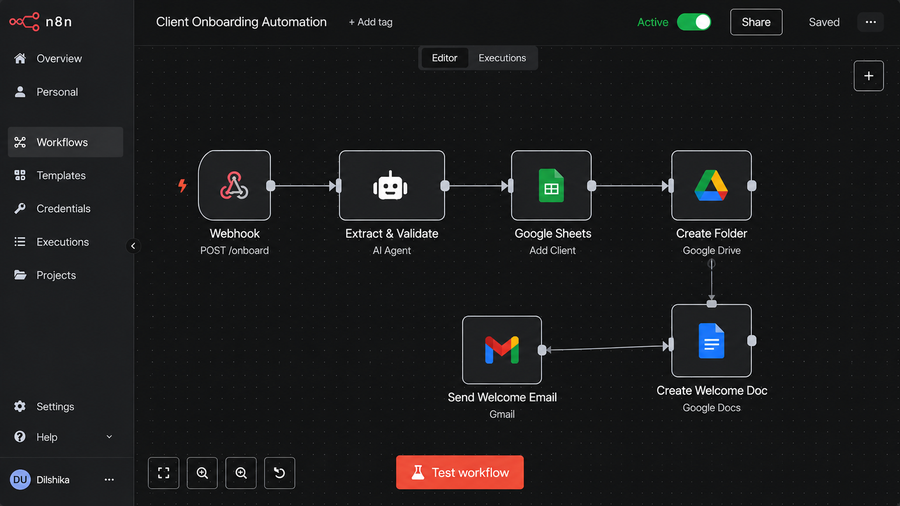The image size is (900, 506).
Task: Click the Share button
Action: [x=756, y=22]
